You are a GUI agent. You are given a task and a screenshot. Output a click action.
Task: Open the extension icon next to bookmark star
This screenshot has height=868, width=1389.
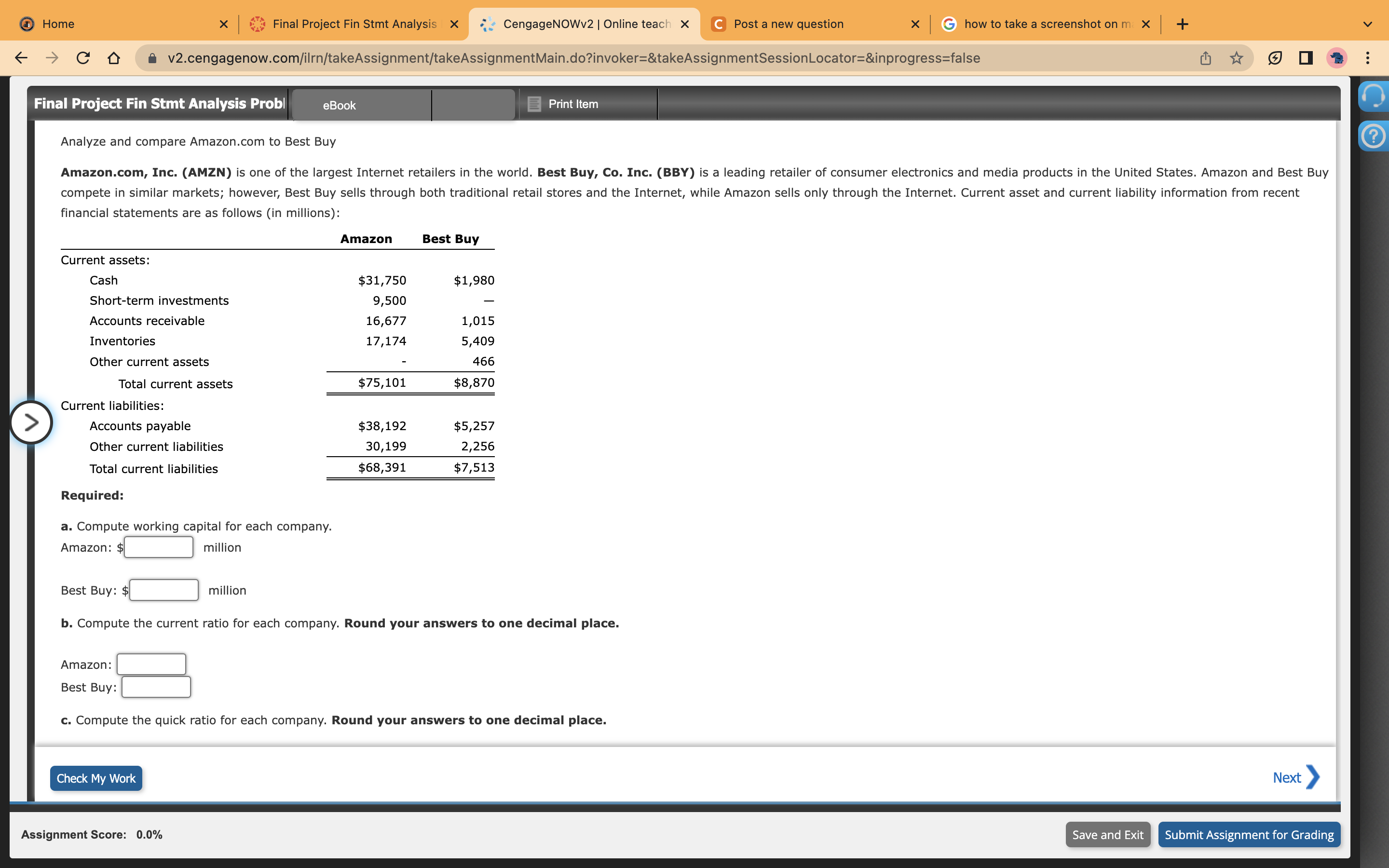click(x=1275, y=58)
